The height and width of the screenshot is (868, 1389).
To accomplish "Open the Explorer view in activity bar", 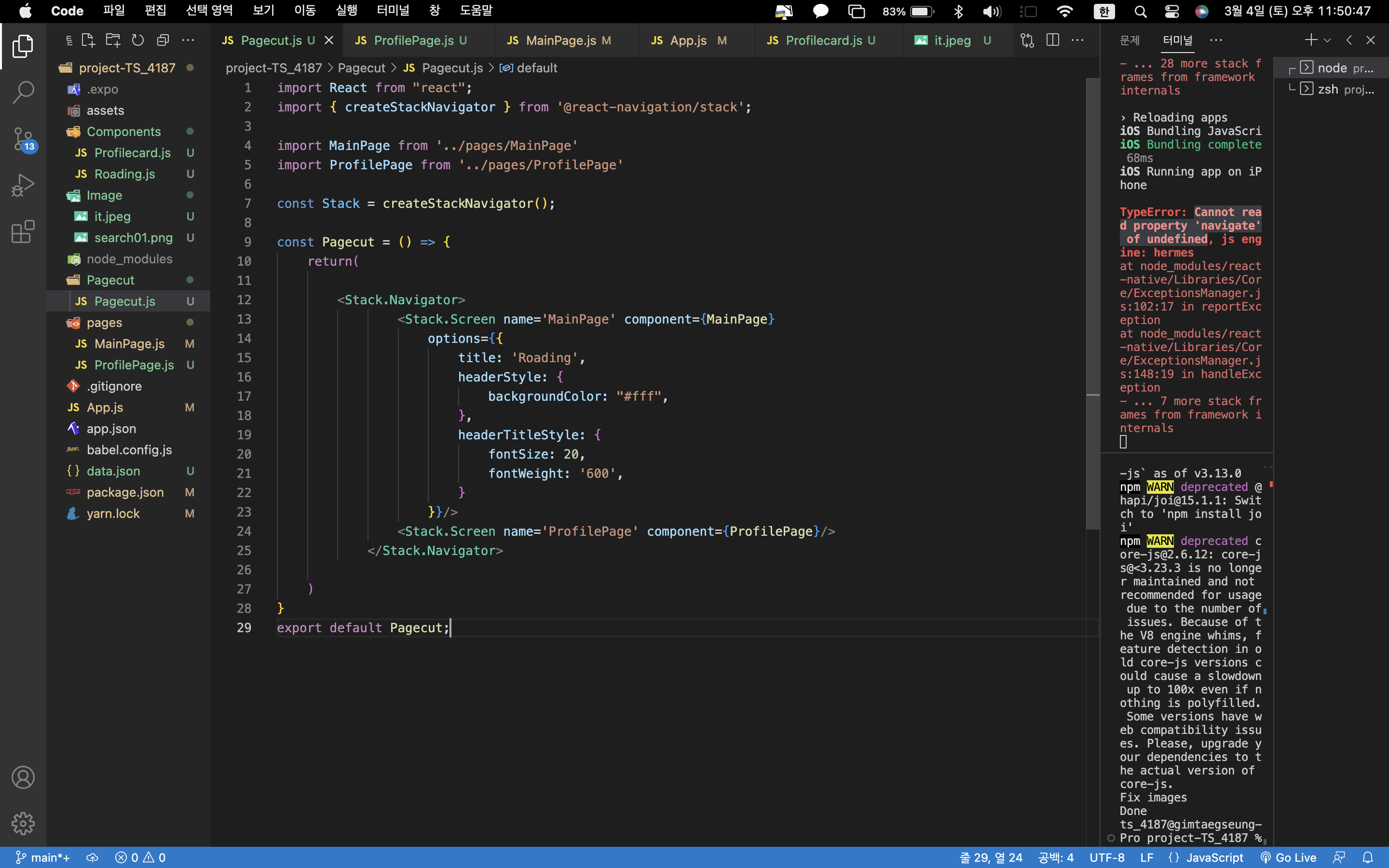I will click(23, 46).
